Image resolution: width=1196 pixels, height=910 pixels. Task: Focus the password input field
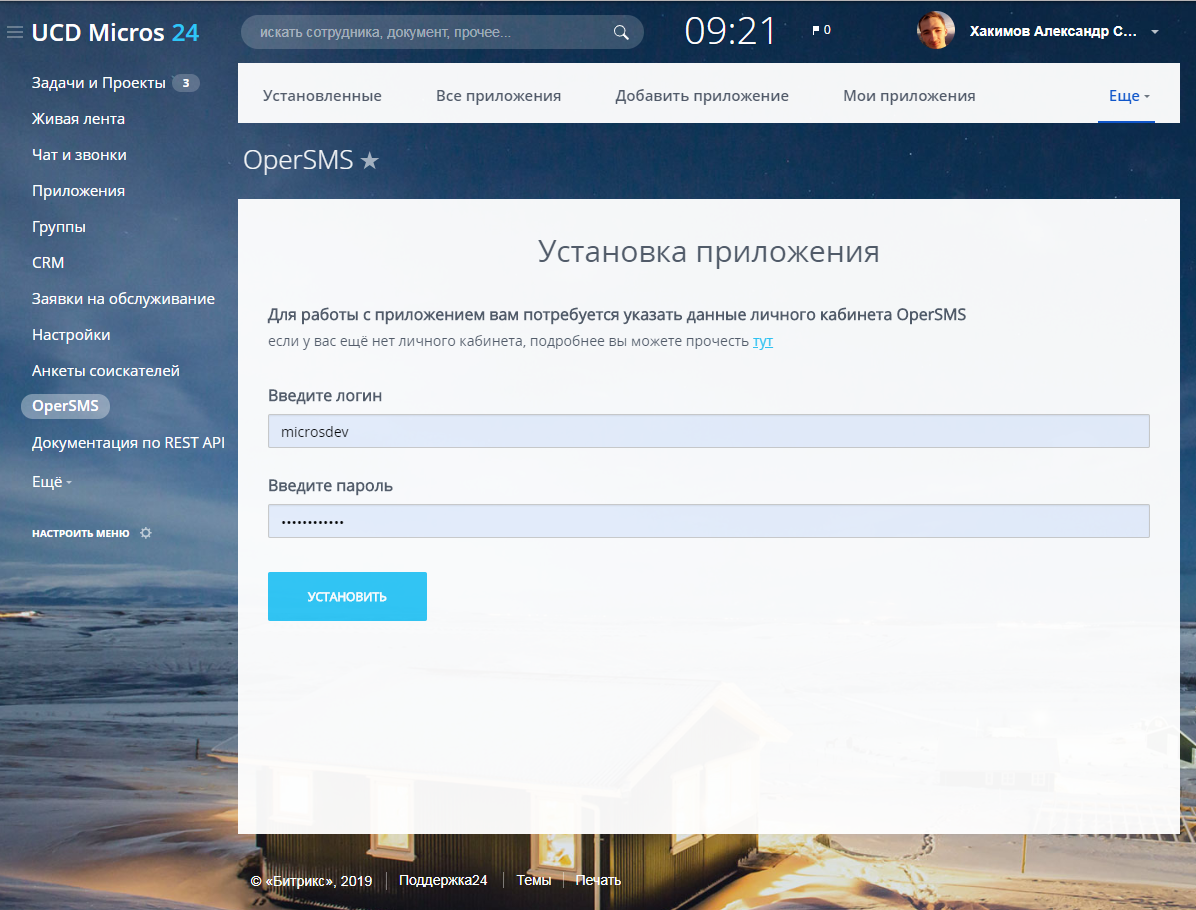(x=709, y=521)
